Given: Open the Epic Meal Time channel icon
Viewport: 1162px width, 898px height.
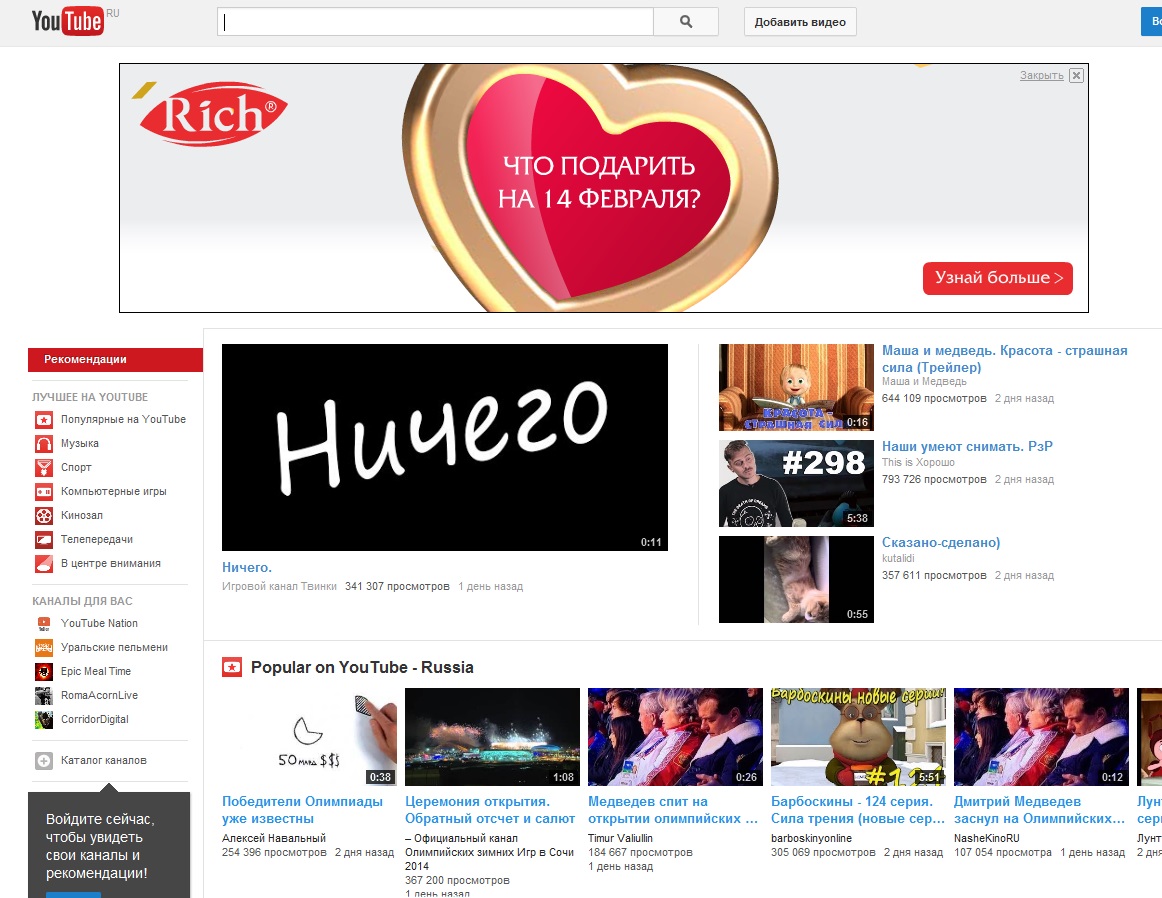Looking at the screenshot, I should click(44, 671).
